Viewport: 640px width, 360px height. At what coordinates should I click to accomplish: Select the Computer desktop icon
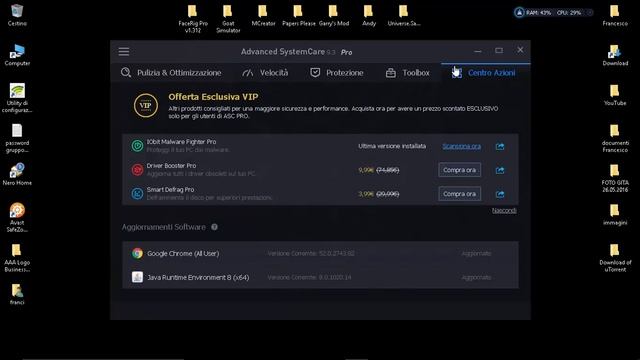pyautogui.click(x=17, y=55)
